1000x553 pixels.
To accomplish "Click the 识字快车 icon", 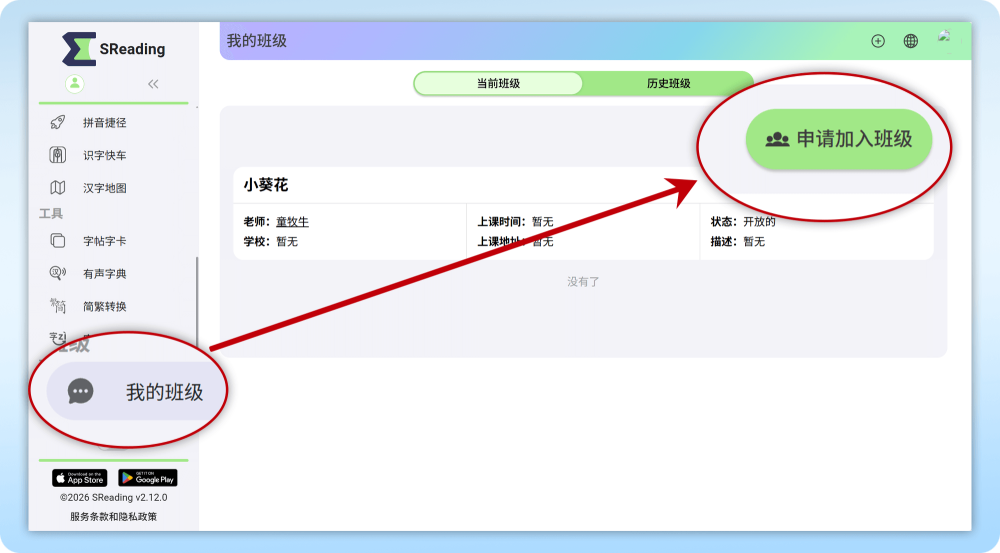I will pyautogui.click(x=57, y=155).
